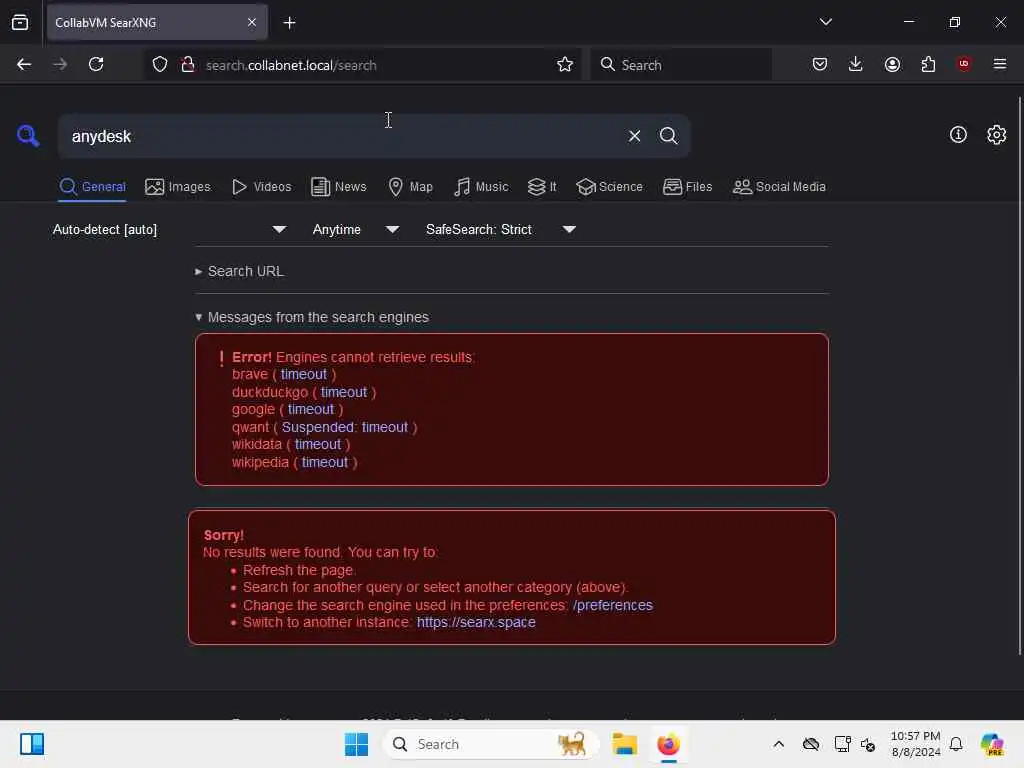Image resolution: width=1024 pixels, height=768 pixels.
Task: Switch to General category tab
Action: [x=92, y=187]
